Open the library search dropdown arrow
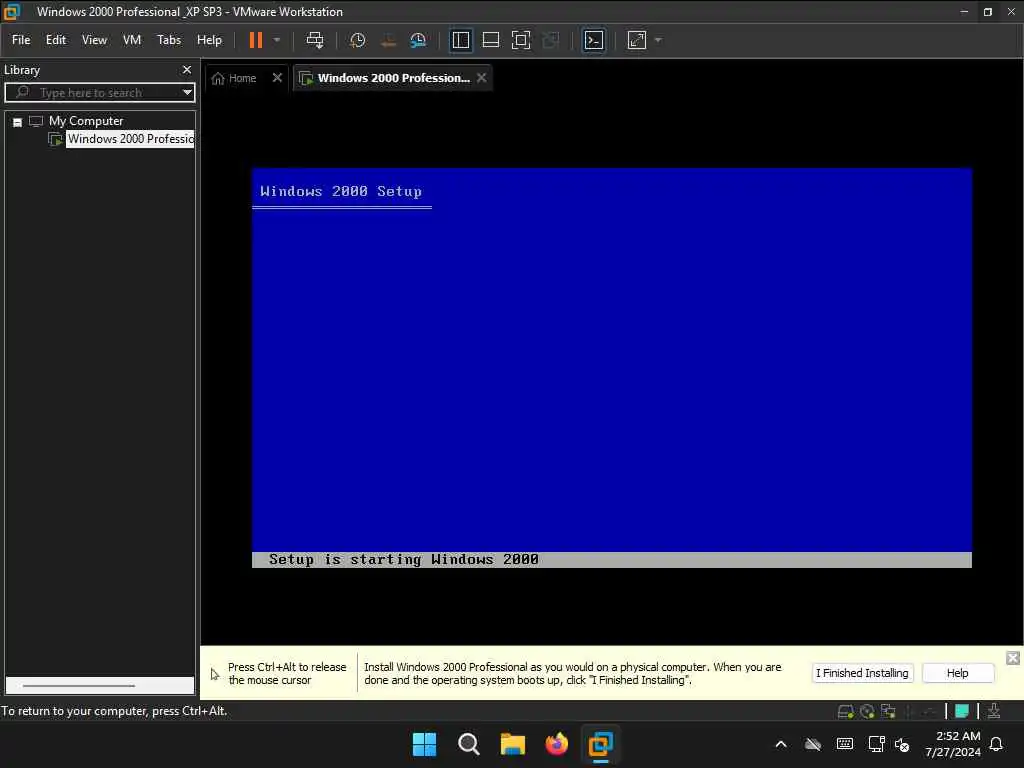The image size is (1024, 768). (187, 93)
